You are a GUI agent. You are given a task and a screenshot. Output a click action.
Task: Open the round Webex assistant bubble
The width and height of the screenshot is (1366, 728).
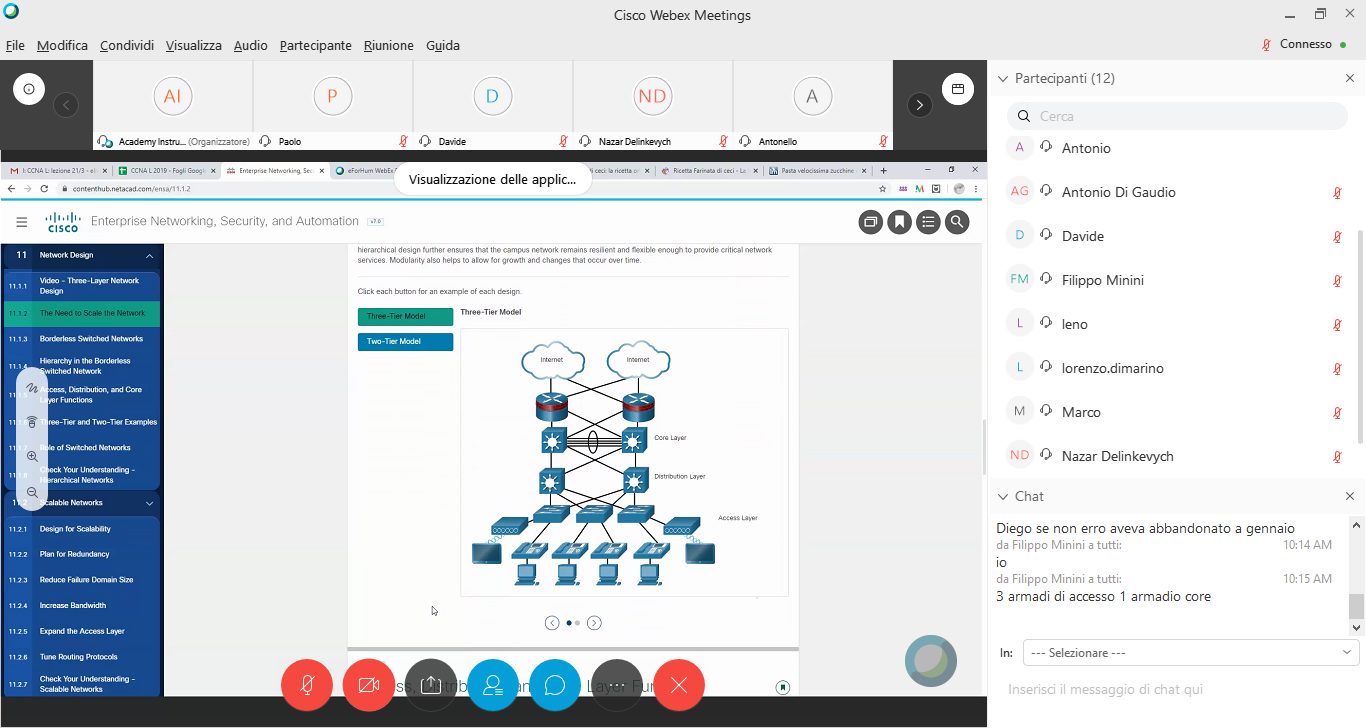point(931,660)
